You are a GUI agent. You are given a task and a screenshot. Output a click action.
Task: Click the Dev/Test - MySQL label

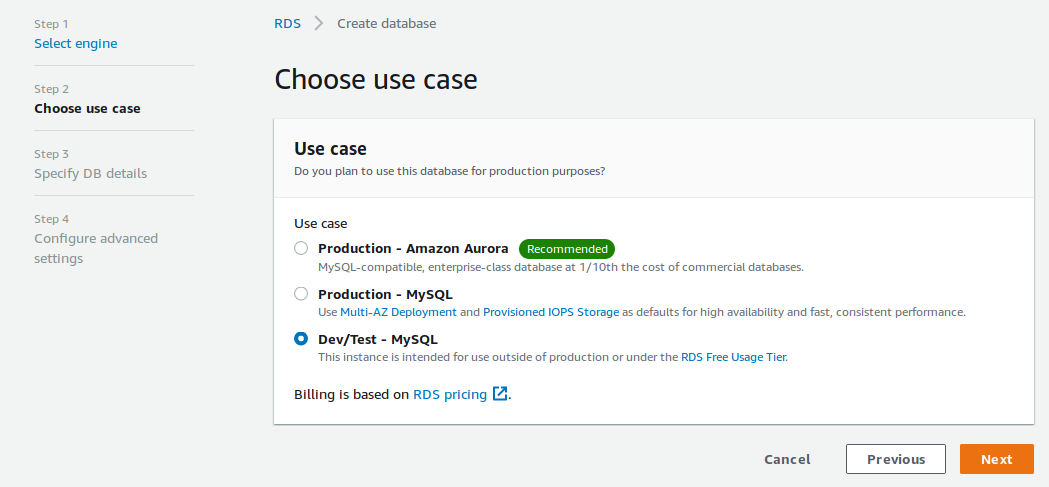378,339
